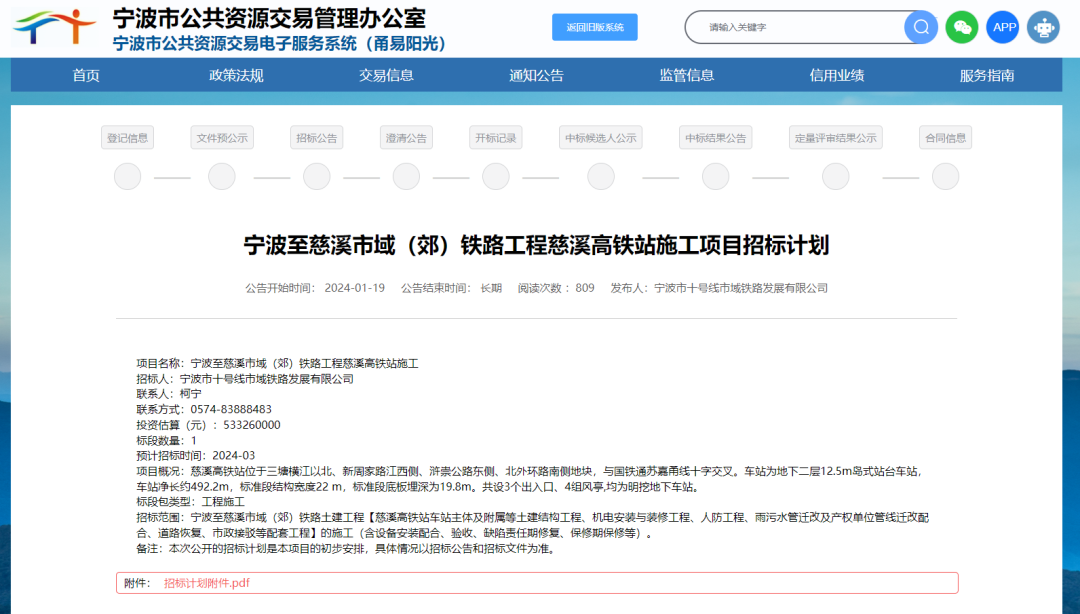Viewport: 1080px width, 614px height.
Task: Switch to 中标候选人公示 stage tab
Action: tap(600, 138)
